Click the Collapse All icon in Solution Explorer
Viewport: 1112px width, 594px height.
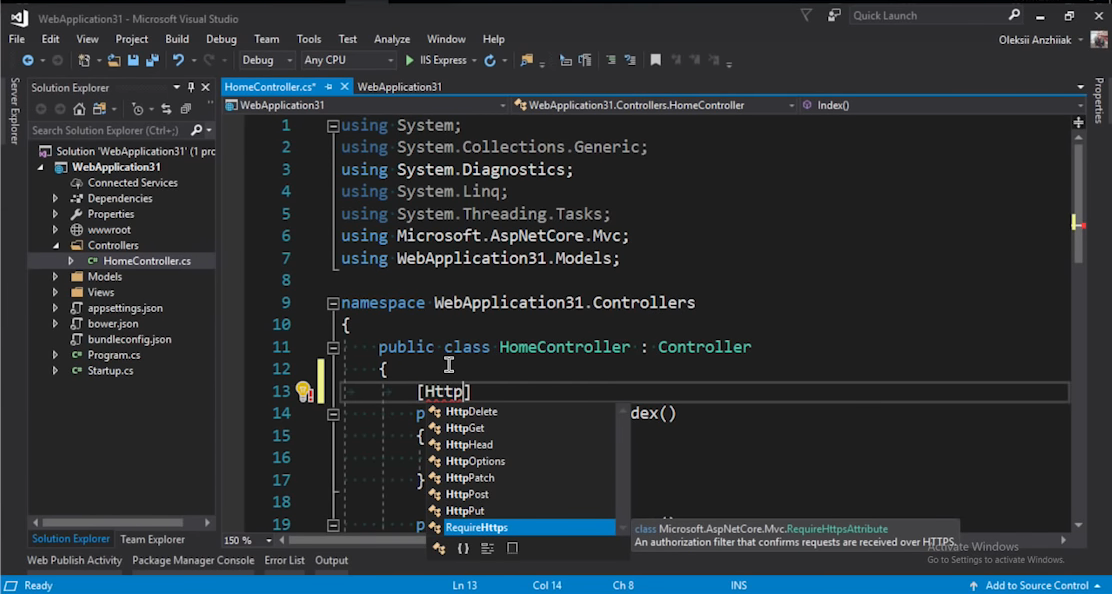(x=186, y=109)
